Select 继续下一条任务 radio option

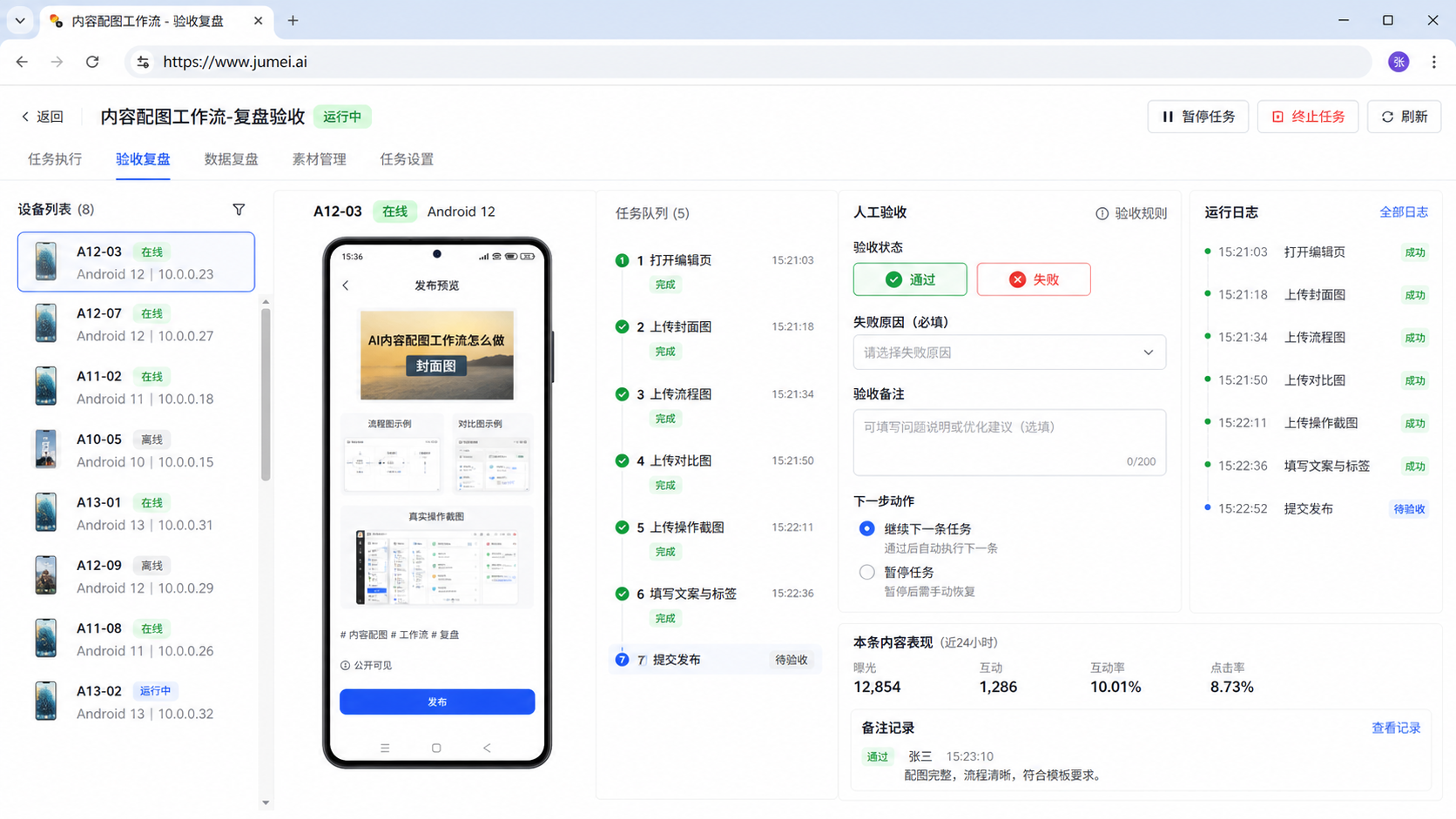pyautogui.click(x=866, y=528)
